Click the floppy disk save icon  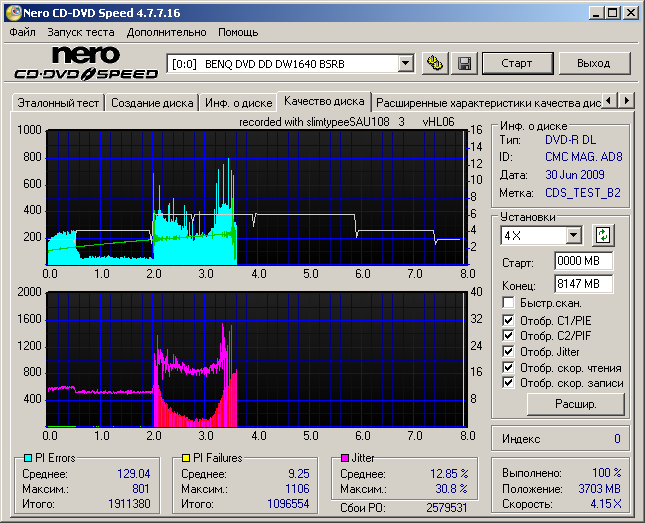coord(464,63)
